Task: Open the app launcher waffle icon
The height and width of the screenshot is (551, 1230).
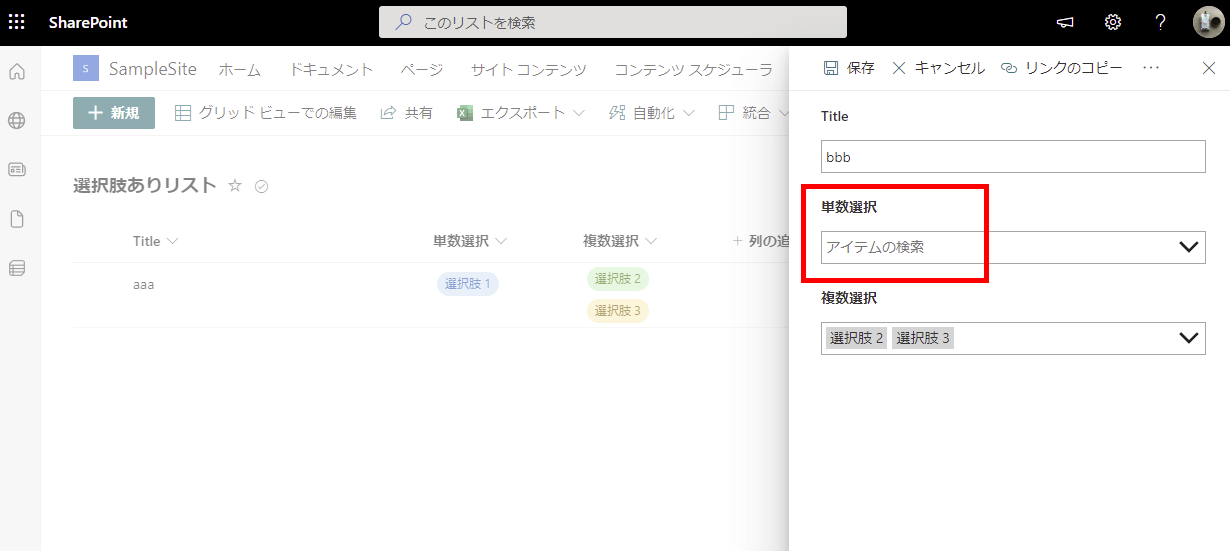Action: pyautogui.click(x=17, y=22)
